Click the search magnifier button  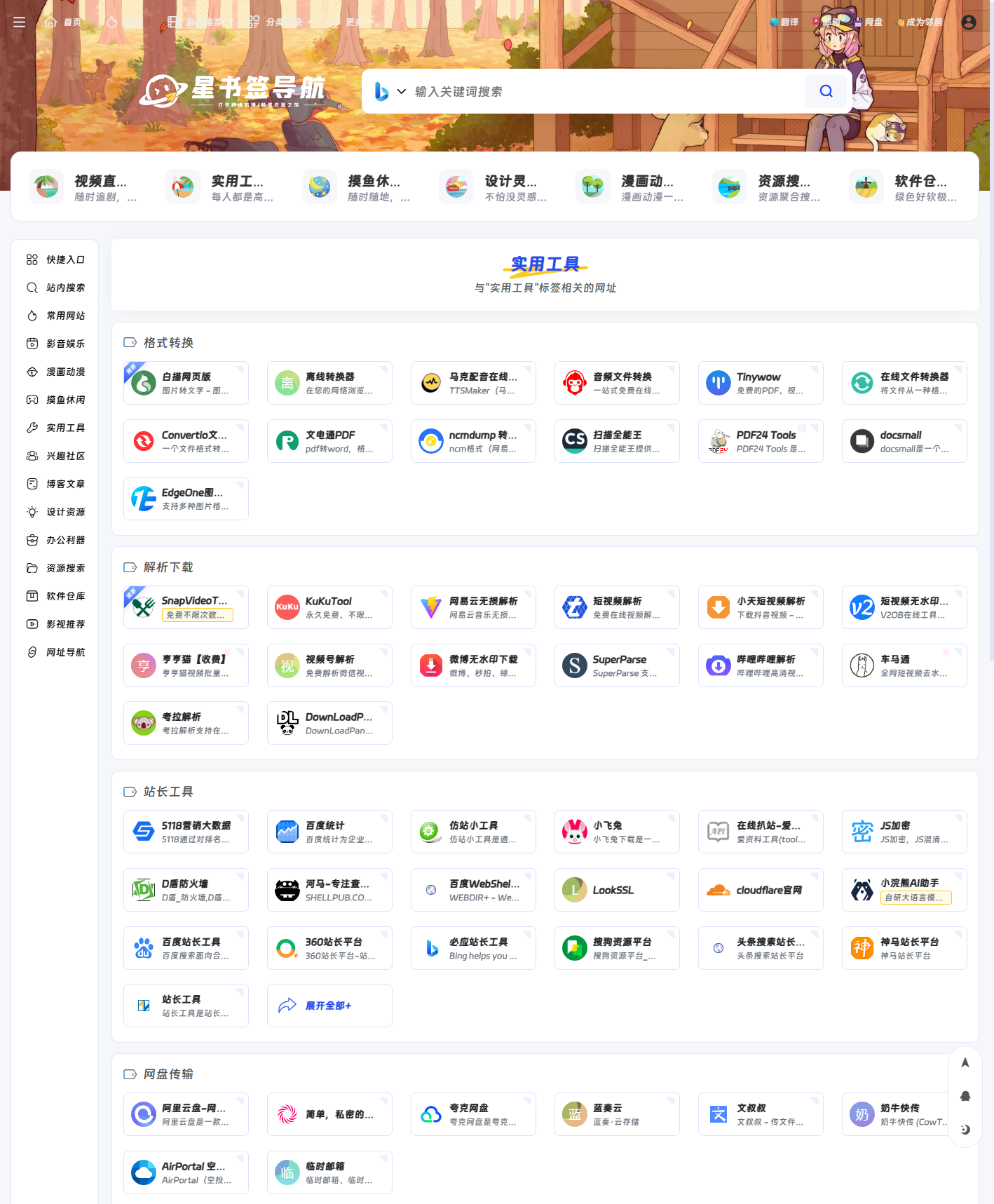[x=826, y=91]
